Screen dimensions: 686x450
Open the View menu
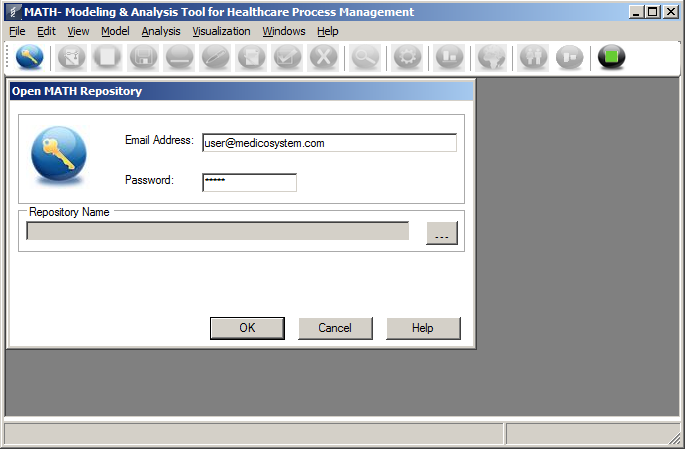78,31
